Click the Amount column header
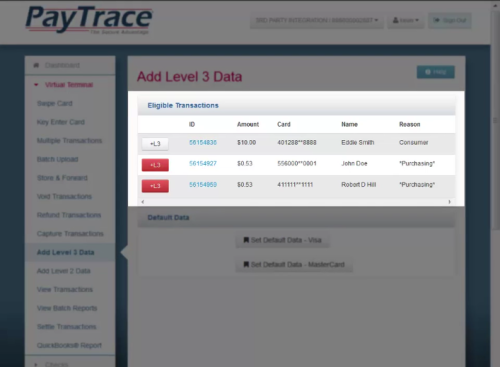Screen dimensions: 500x367 coord(248,124)
